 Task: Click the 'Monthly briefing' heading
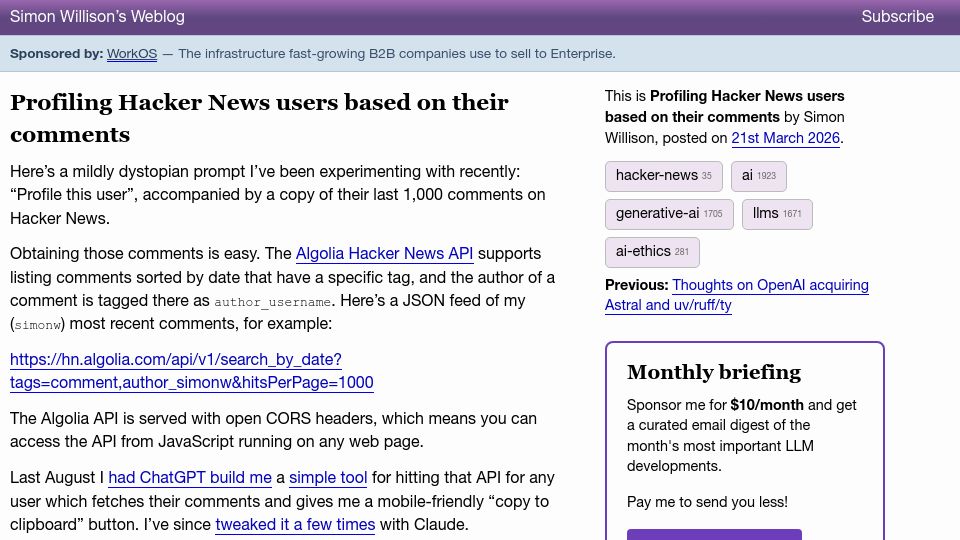pos(714,372)
